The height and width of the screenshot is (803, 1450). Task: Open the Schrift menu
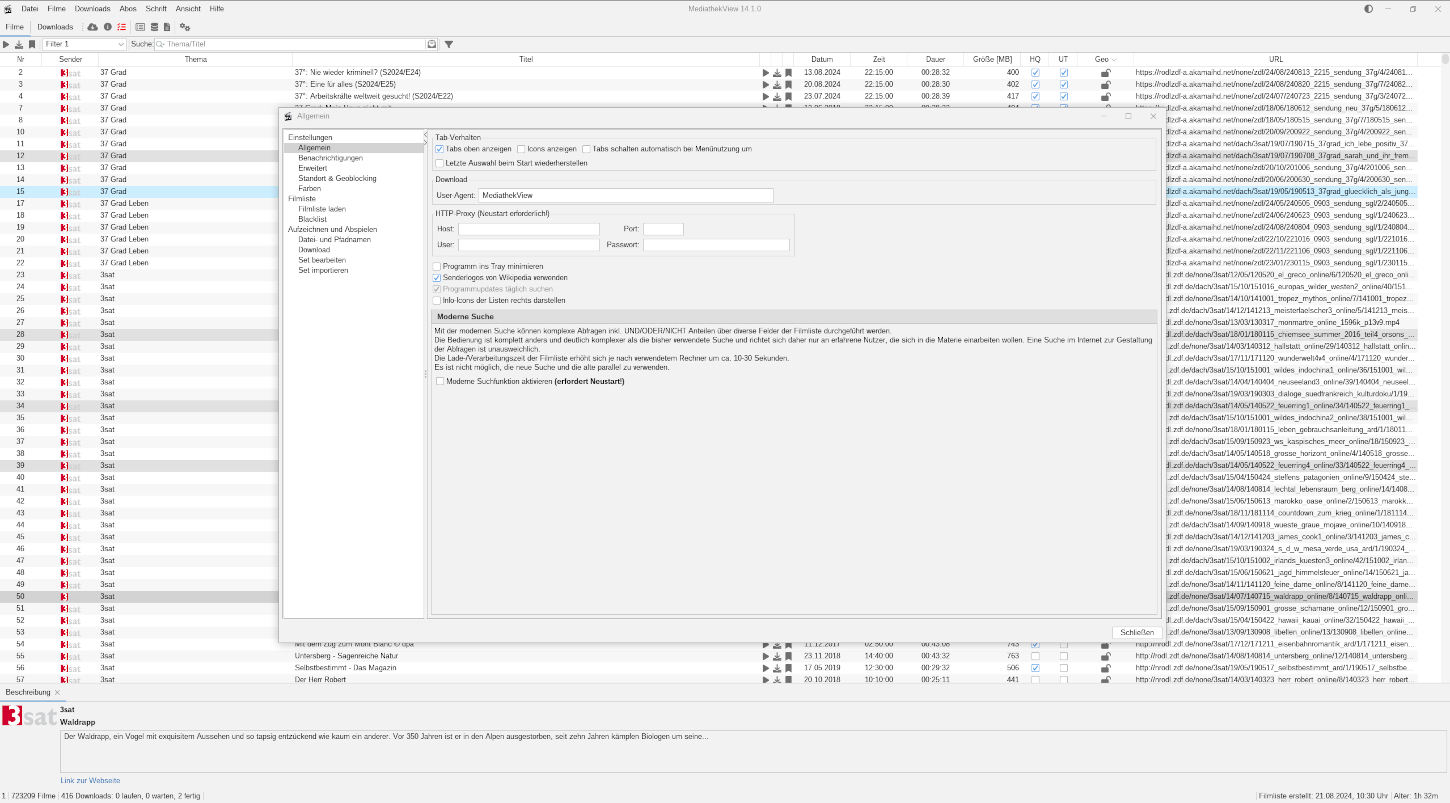click(x=156, y=8)
